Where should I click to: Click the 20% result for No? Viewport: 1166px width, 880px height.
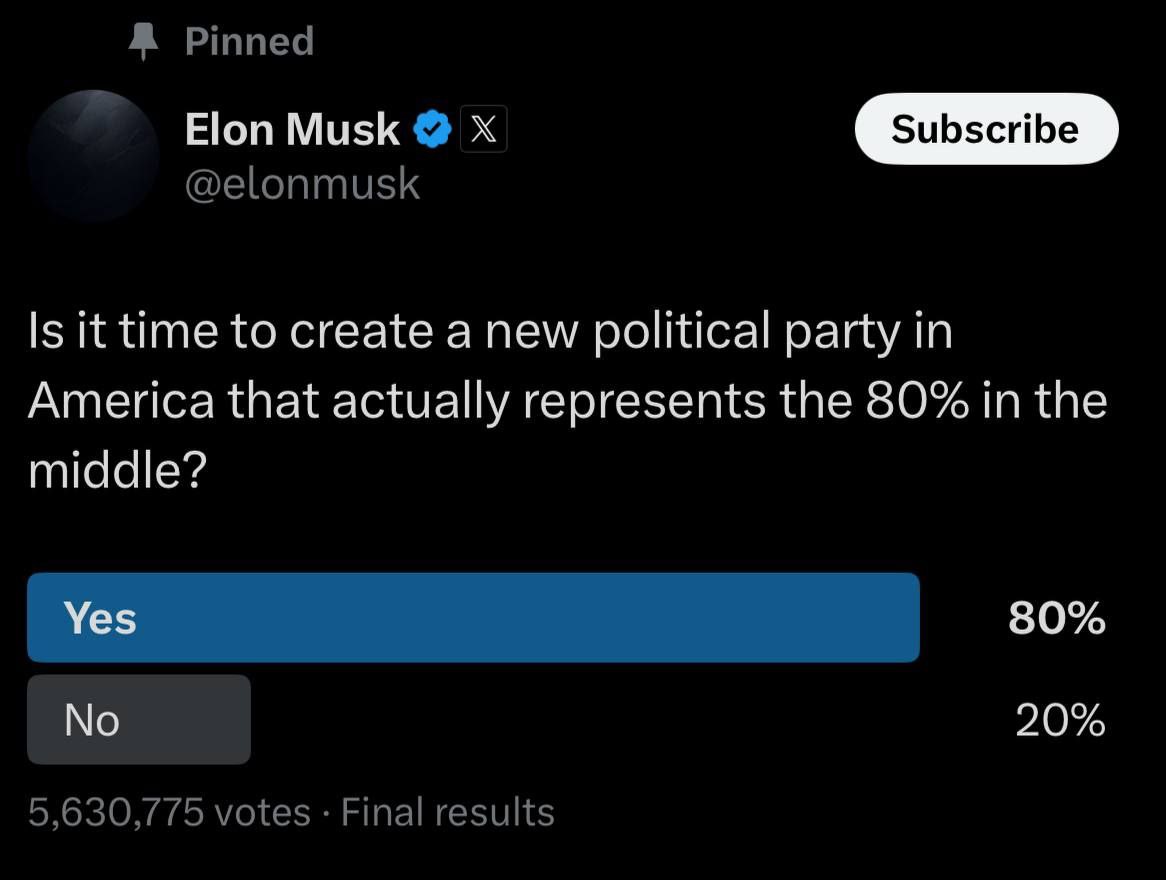pos(1060,720)
